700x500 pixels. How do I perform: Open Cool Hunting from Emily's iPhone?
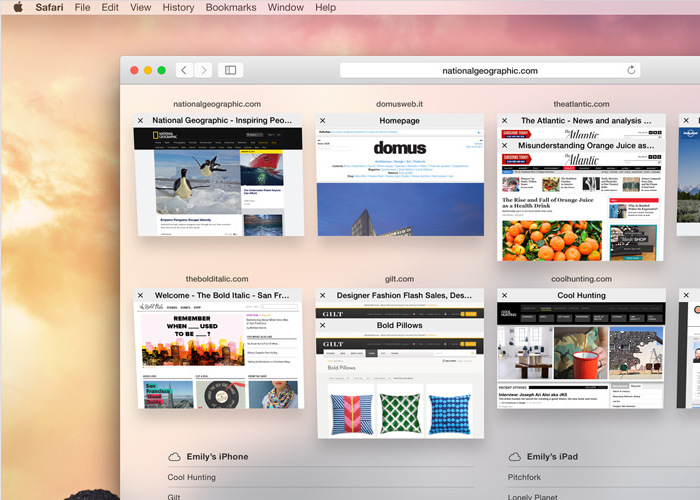[x=320, y=477]
